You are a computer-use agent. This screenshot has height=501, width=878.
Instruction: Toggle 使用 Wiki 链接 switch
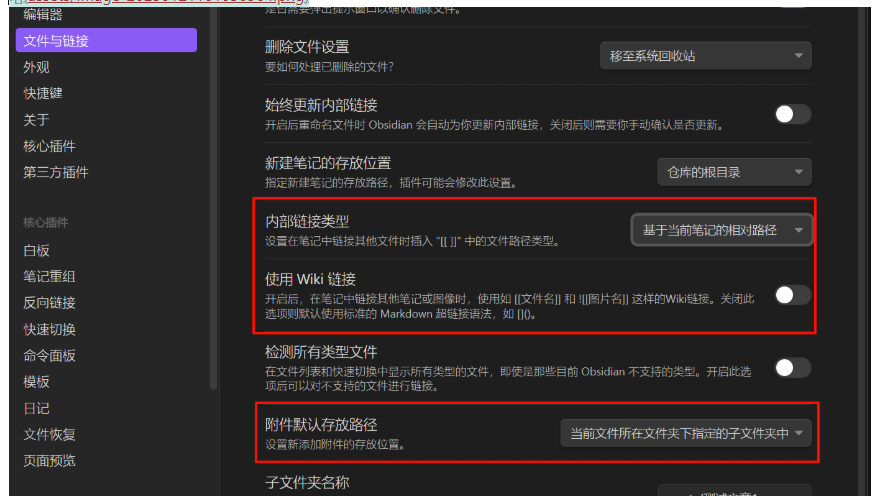[x=793, y=295]
